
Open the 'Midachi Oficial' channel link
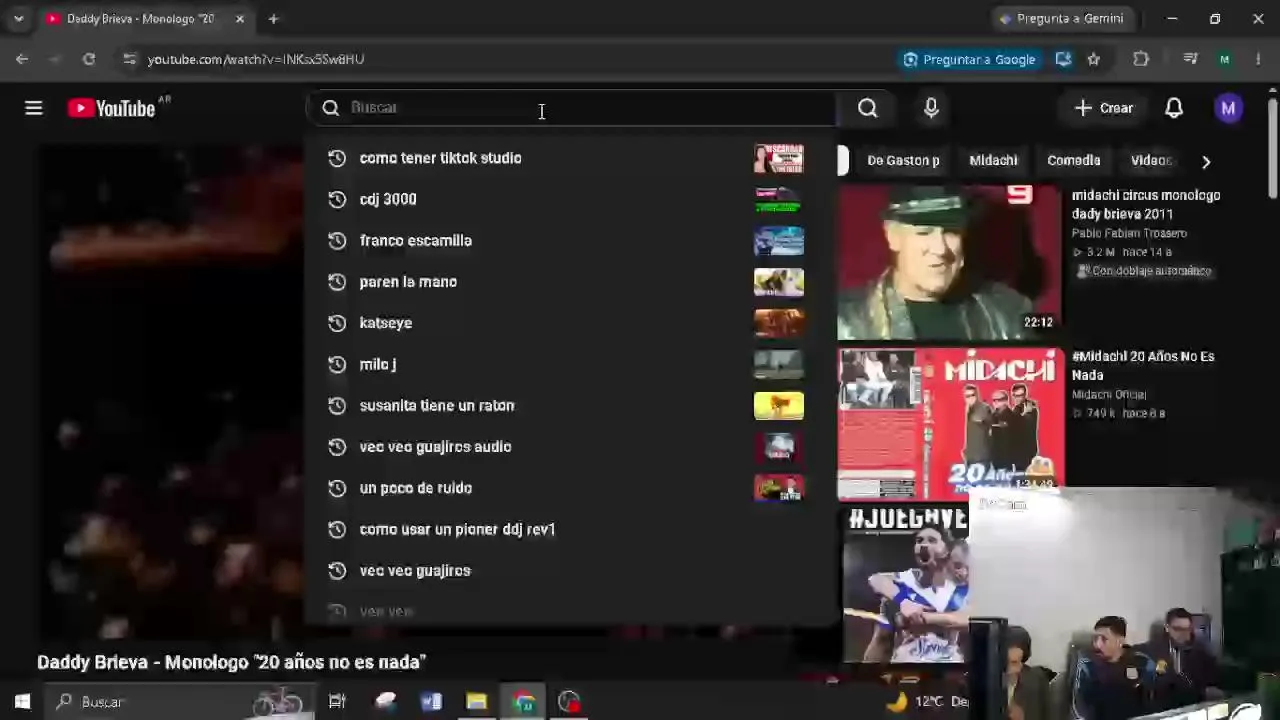pyautogui.click(x=1109, y=394)
